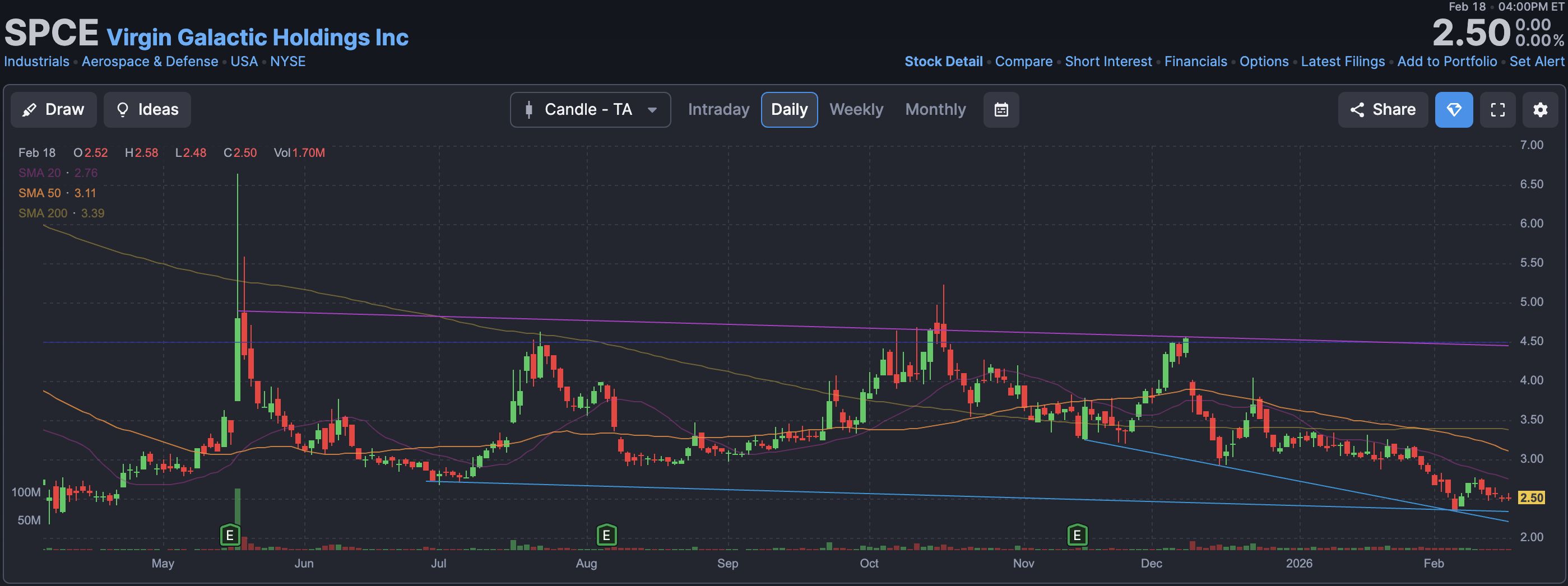
Task: Switch to the Monthly timeframe
Action: coord(935,110)
